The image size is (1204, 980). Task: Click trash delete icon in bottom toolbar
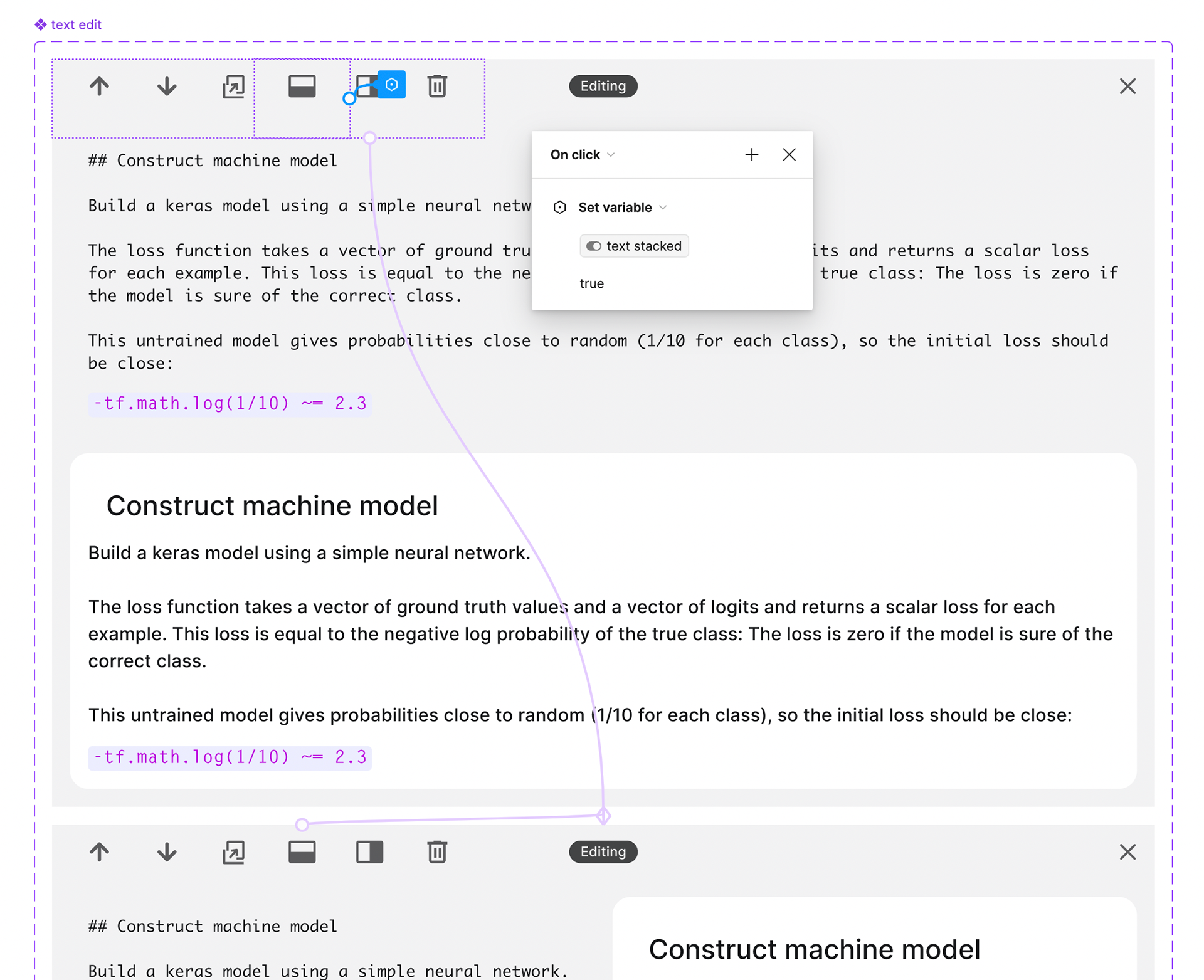(x=437, y=852)
